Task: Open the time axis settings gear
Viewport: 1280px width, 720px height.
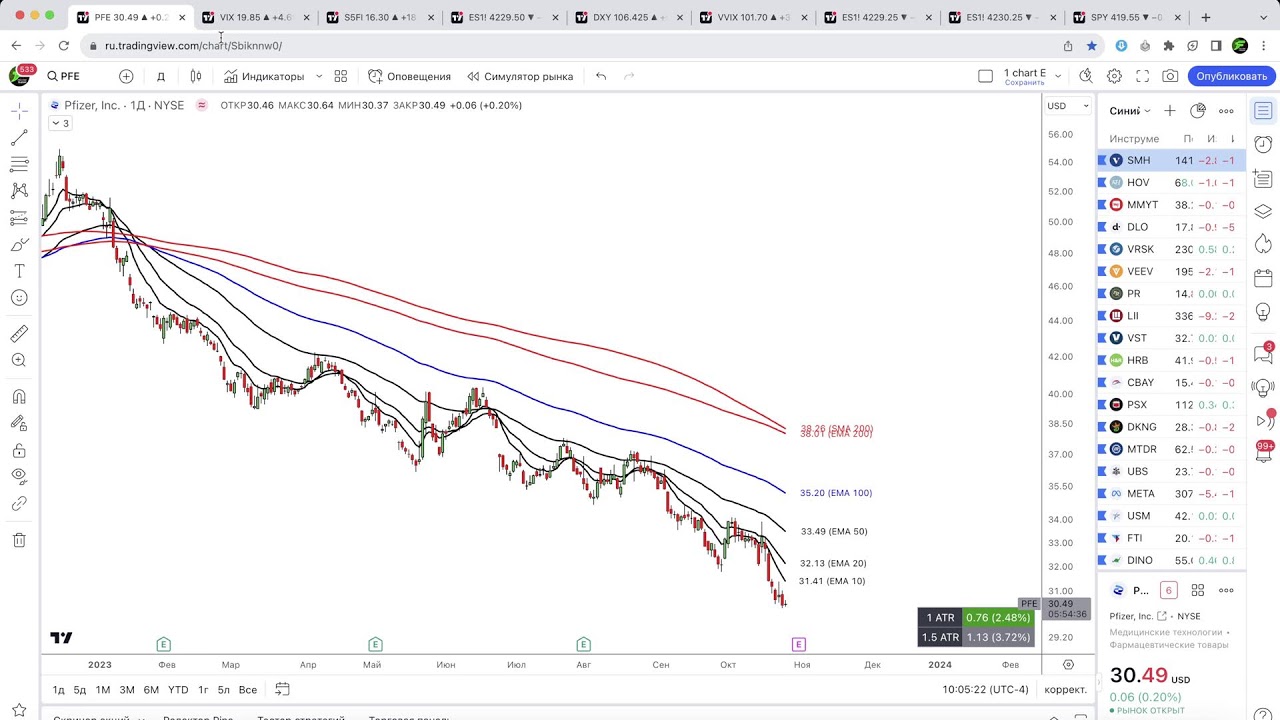Action: tap(1068, 664)
